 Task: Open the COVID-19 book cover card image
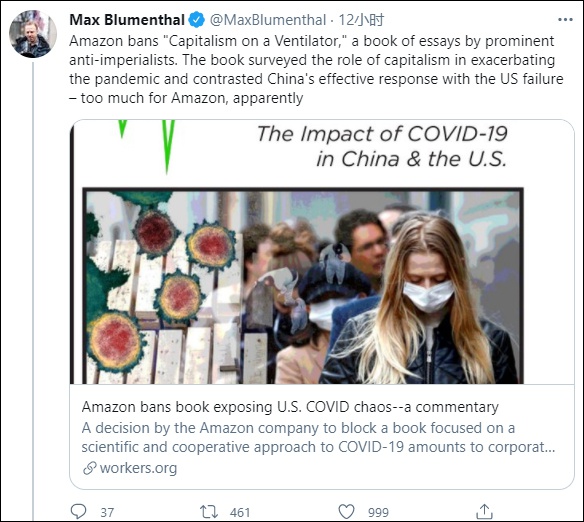pos(322,252)
